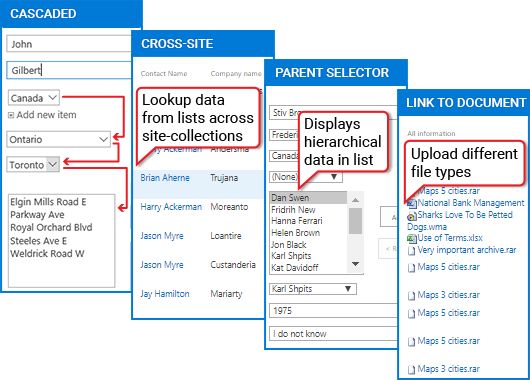Select Jon Black in list box
530x380 pixels.
click(289, 244)
